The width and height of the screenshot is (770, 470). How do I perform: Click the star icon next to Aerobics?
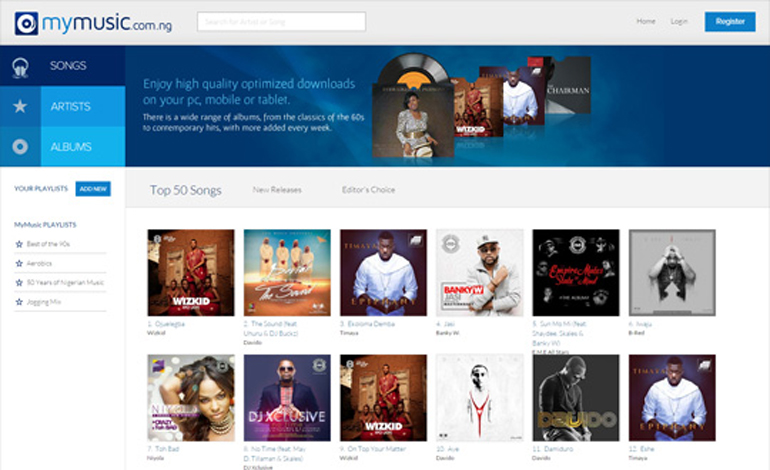coord(19,263)
